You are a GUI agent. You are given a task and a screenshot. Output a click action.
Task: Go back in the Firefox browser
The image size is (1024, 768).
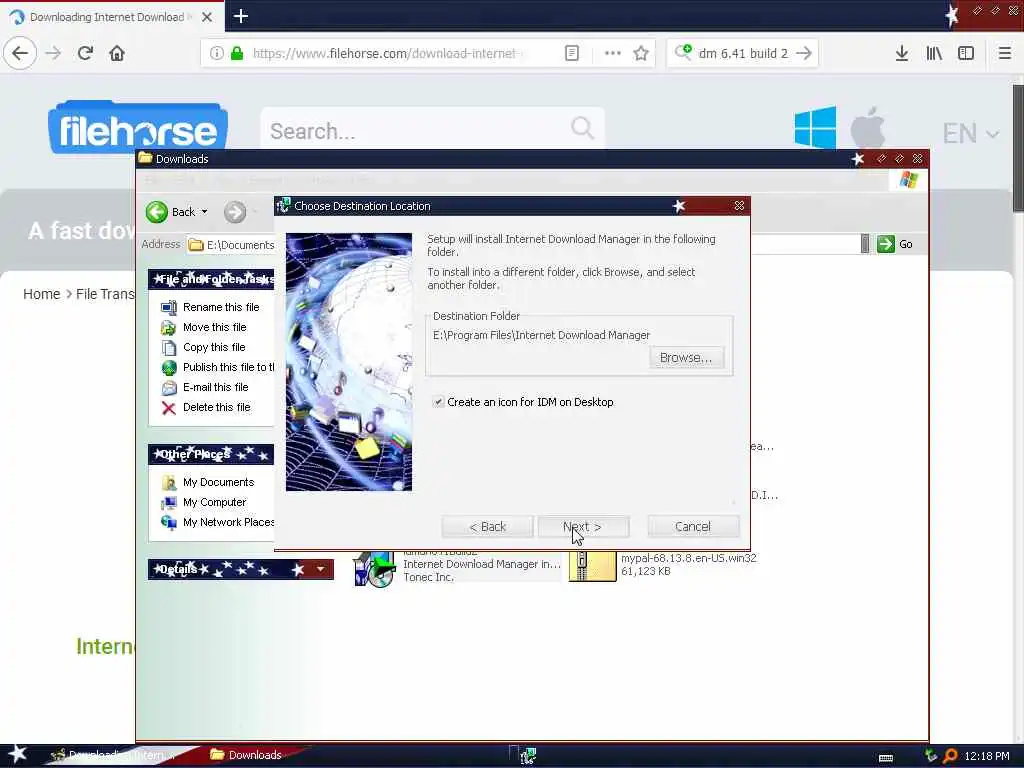point(20,53)
